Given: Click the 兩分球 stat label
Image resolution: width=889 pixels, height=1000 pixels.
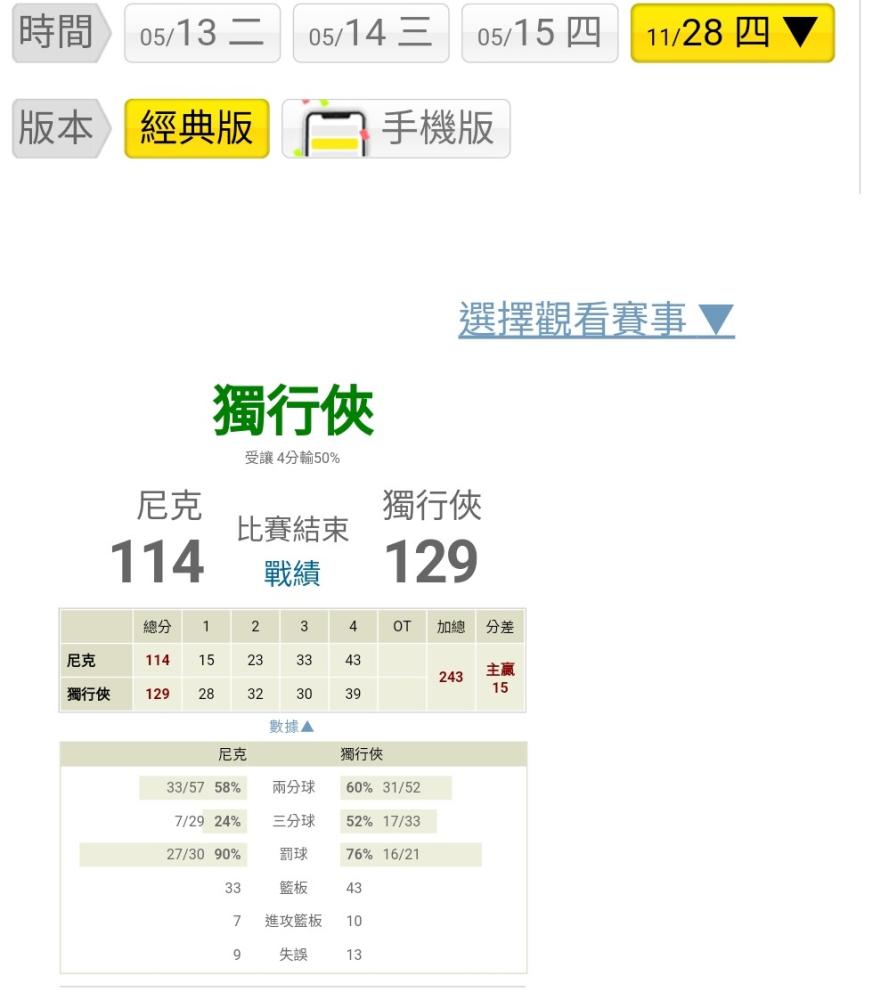Looking at the screenshot, I should pyautogui.click(x=293, y=788).
